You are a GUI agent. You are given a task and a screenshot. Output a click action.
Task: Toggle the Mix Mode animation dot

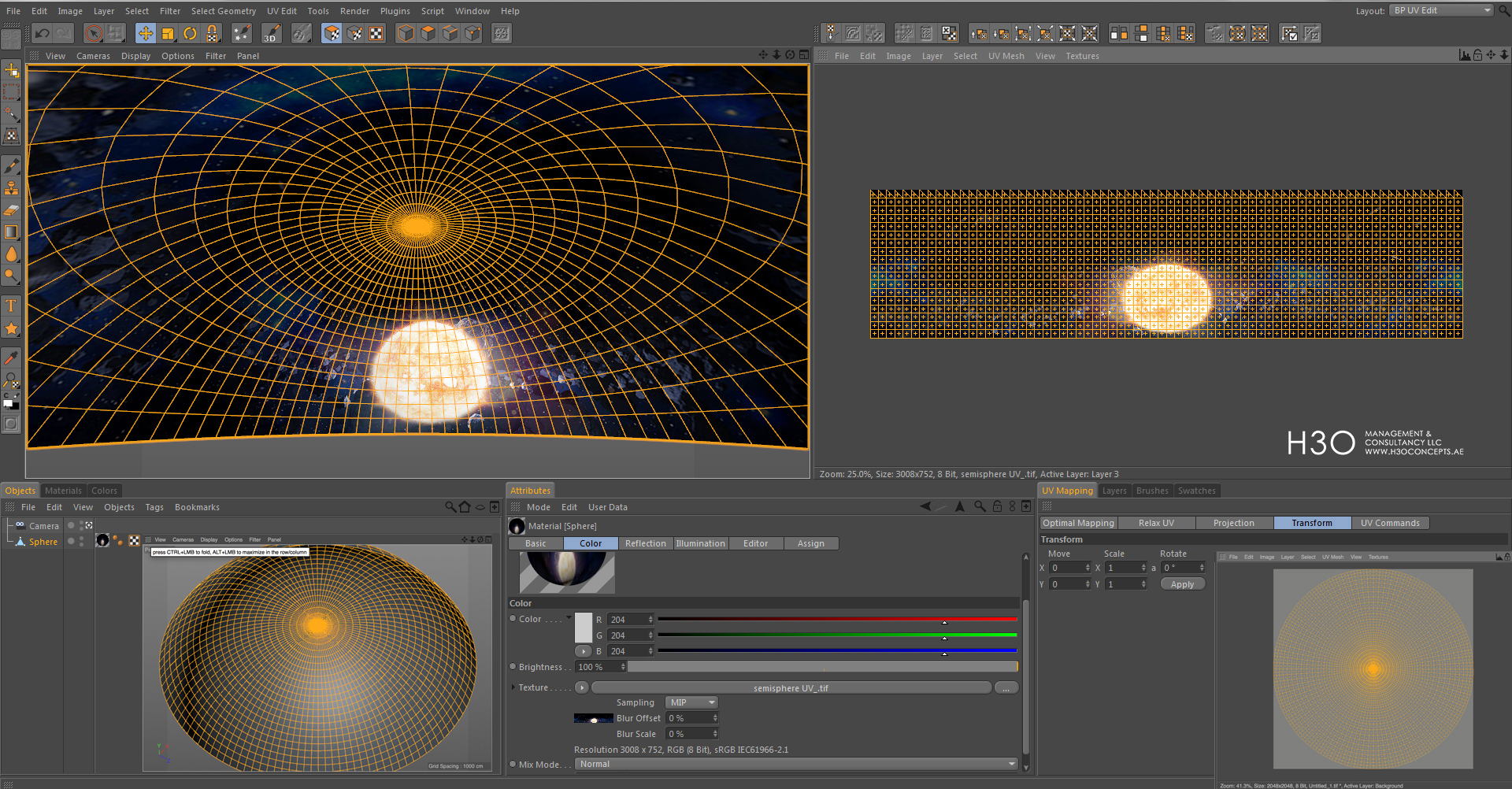[513, 764]
